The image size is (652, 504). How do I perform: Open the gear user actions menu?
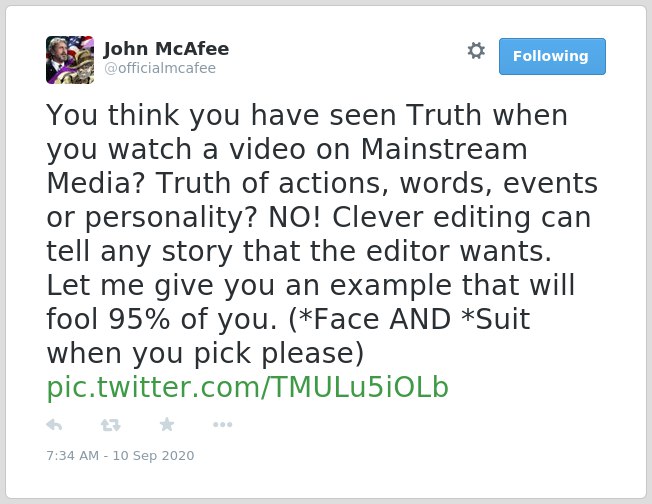(x=476, y=51)
